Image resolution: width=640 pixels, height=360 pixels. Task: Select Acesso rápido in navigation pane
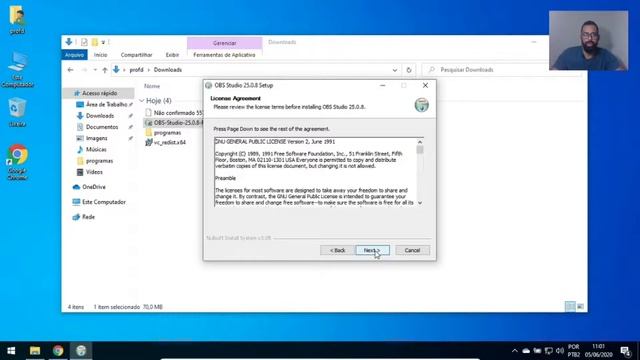tap(98, 93)
